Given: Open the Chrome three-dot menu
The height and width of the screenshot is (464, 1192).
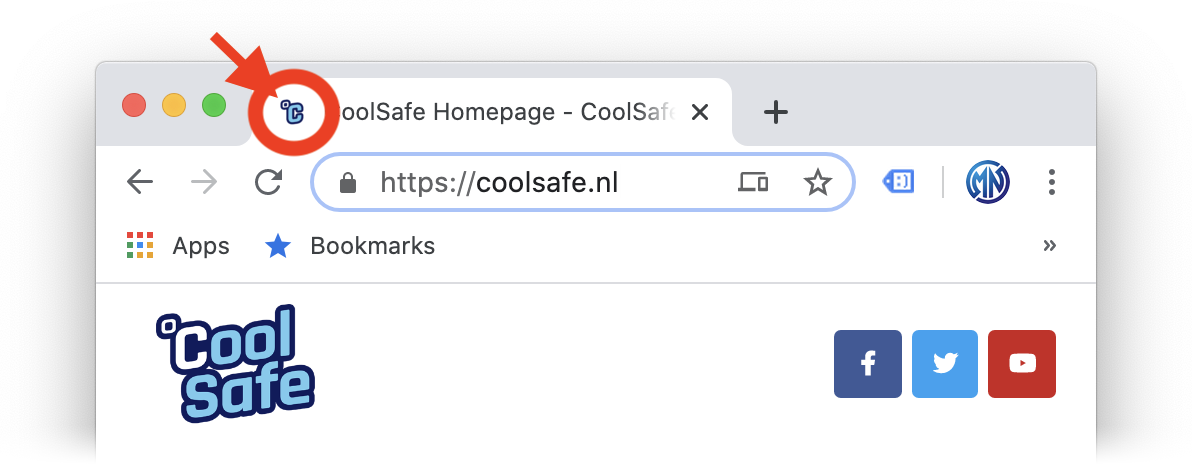Looking at the screenshot, I should 1052,183.
